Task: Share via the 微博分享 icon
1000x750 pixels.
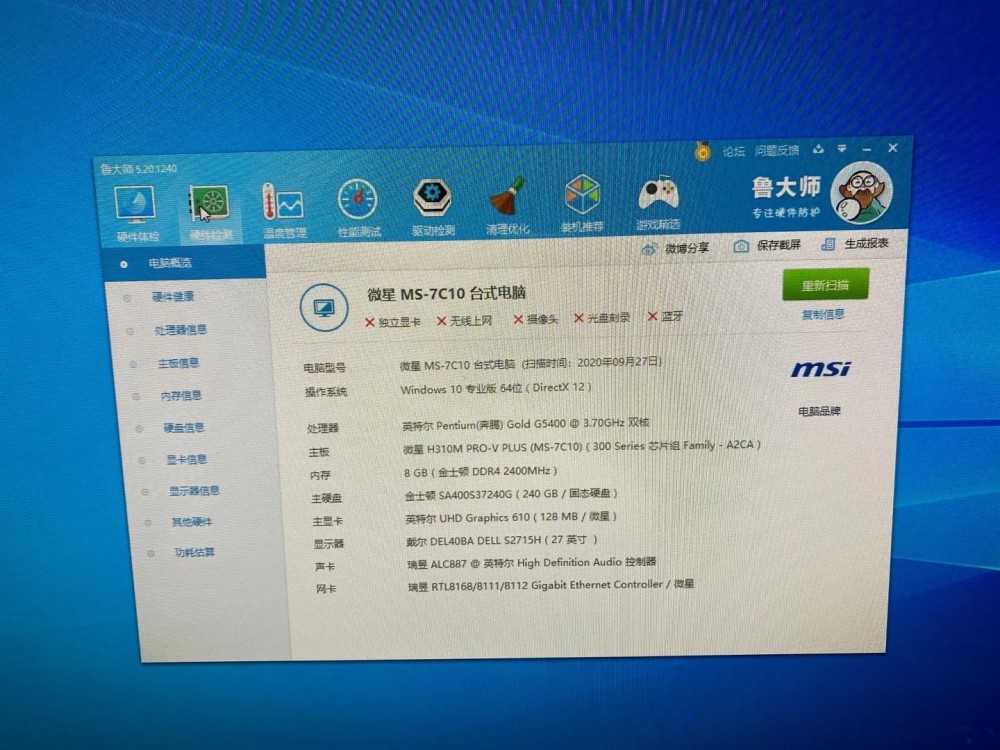Action: (650, 247)
